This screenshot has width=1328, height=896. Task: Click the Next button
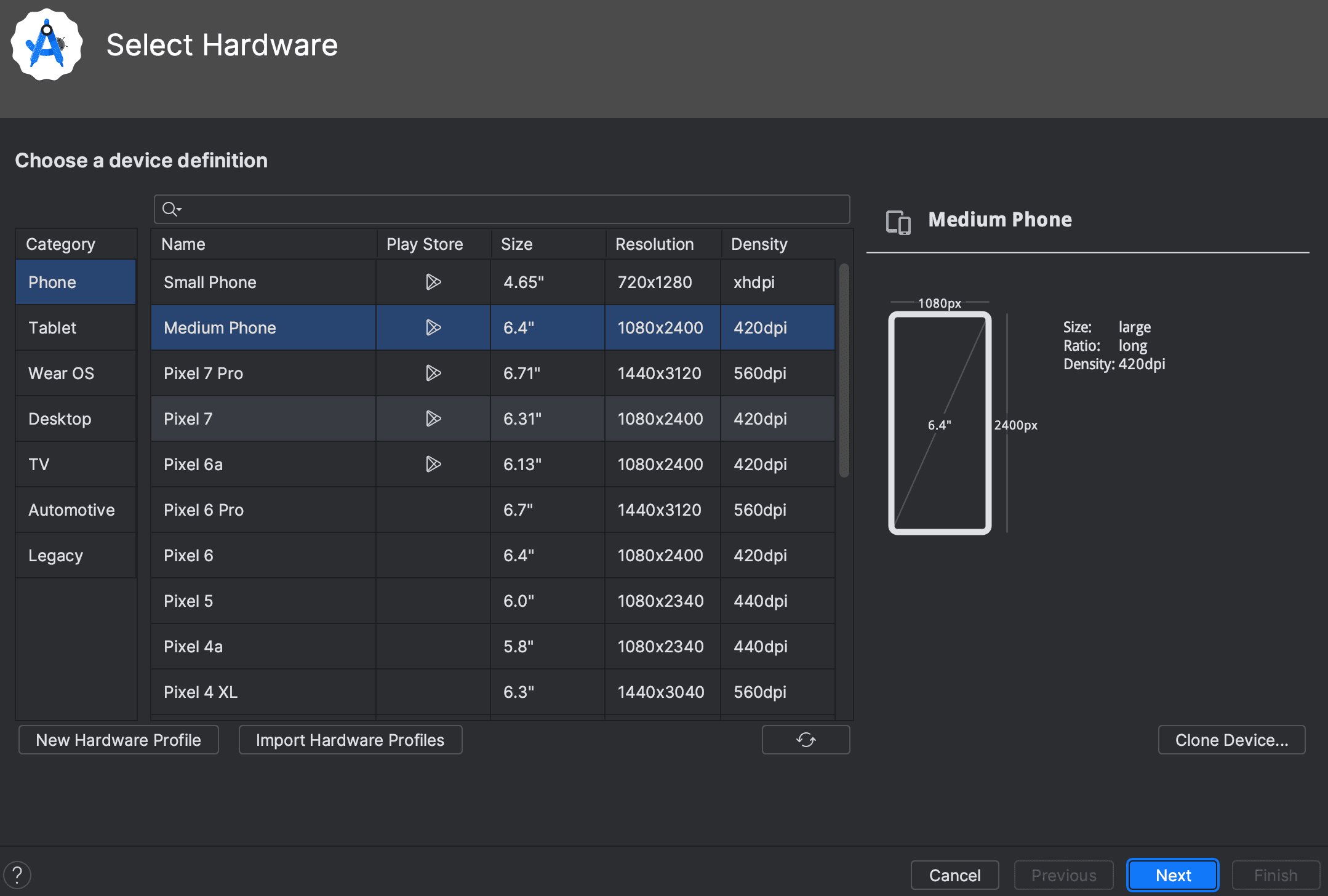point(1173,875)
